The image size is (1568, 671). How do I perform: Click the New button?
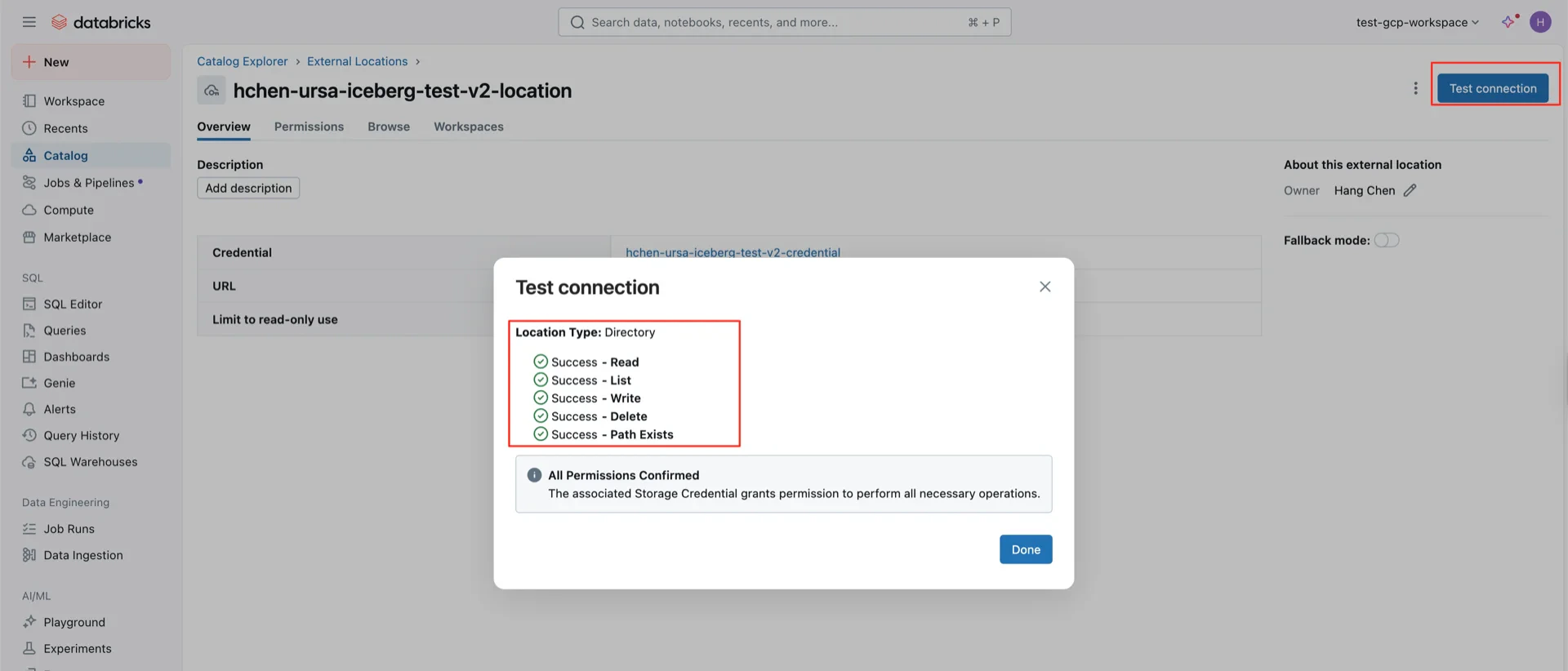[91, 62]
